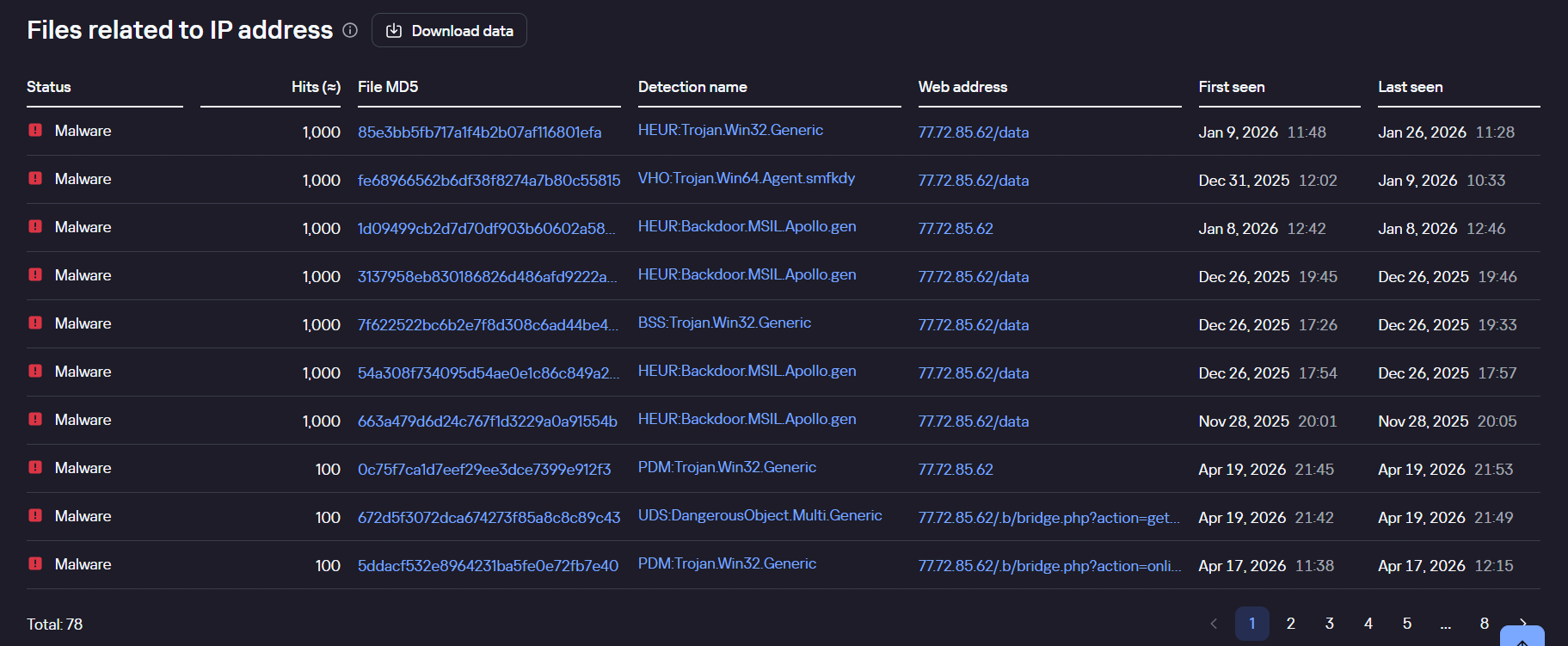Click the malware alert icon for 663a479d6d24c767f1d3229a0a91554b

pyautogui.click(x=35, y=419)
